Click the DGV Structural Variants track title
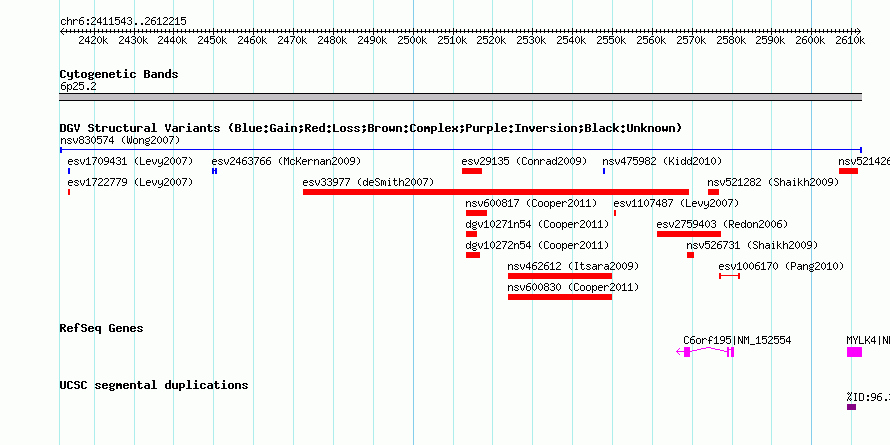This screenshot has height=445, width=890. click(x=371, y=128)
